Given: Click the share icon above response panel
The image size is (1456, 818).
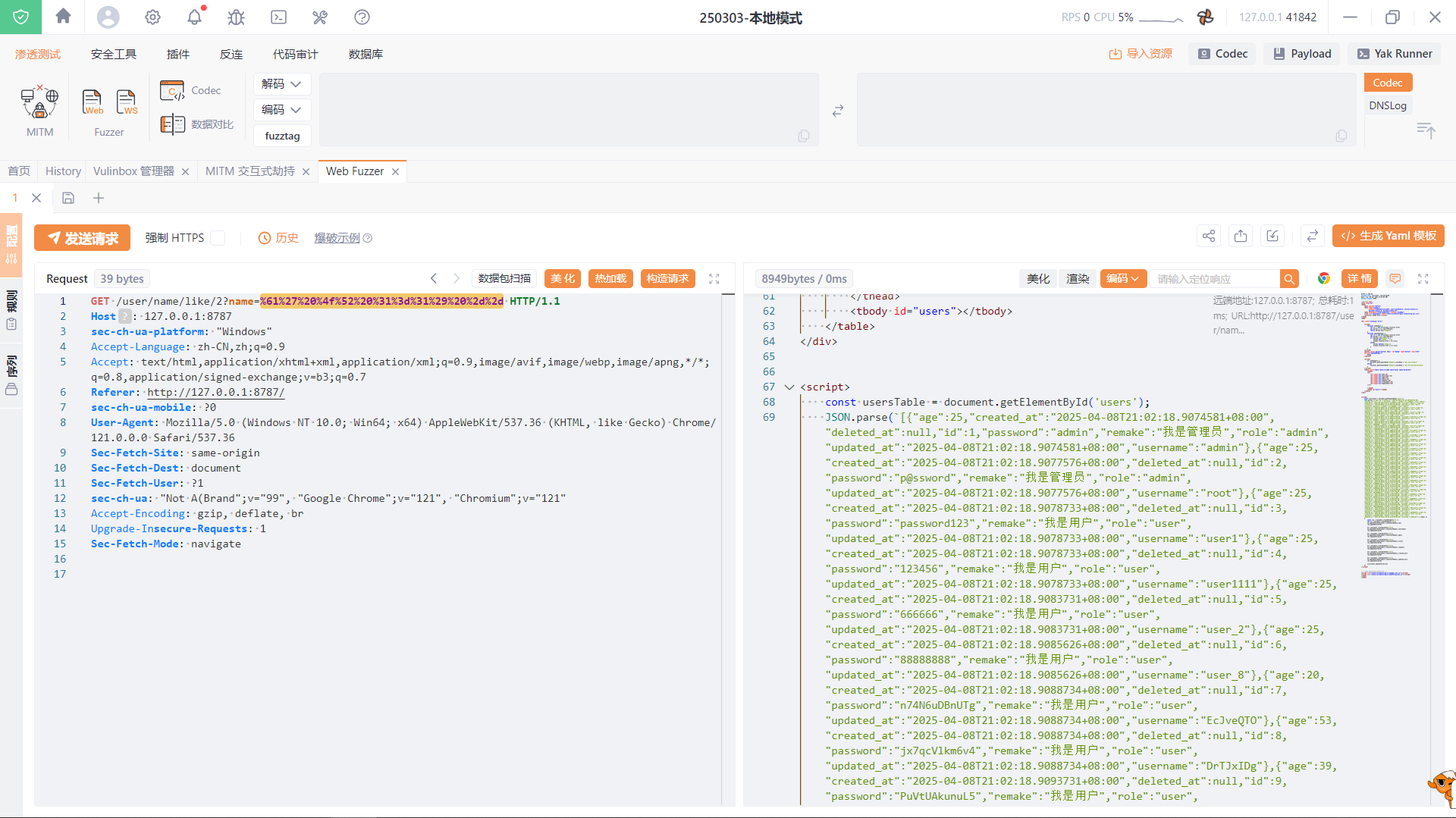Looking at the screenshot, I should pos(1209,237).
